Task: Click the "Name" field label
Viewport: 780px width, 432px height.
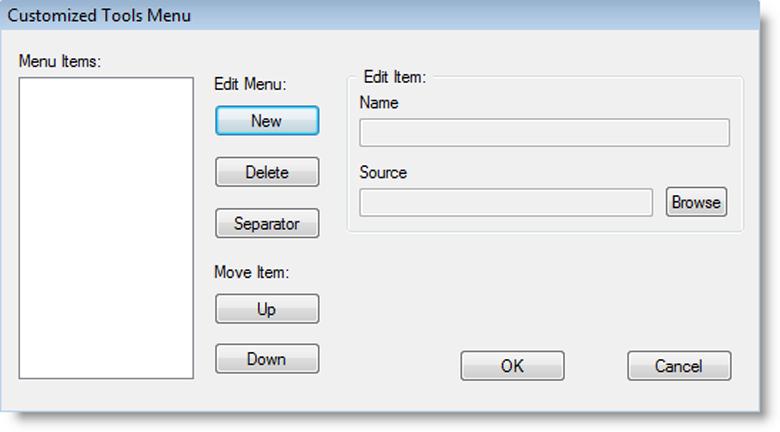Action: click(379, 103)
